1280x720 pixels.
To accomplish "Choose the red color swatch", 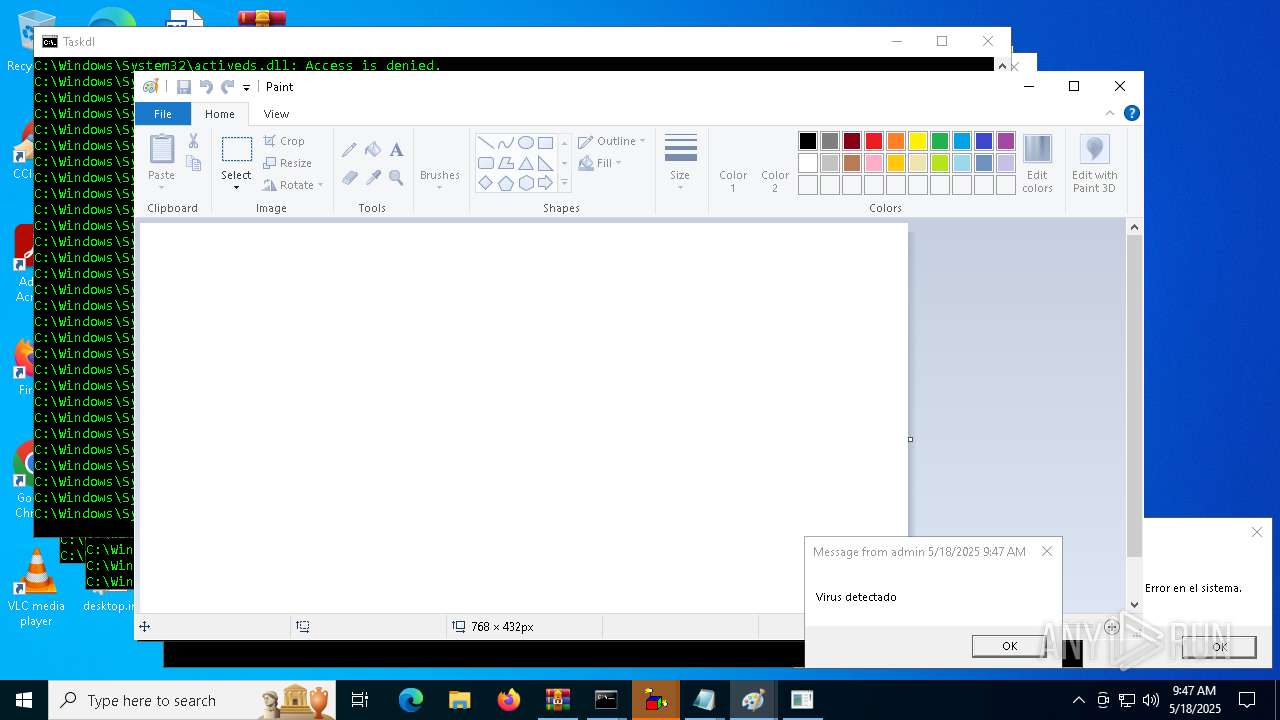I will [x=874, y=141].
